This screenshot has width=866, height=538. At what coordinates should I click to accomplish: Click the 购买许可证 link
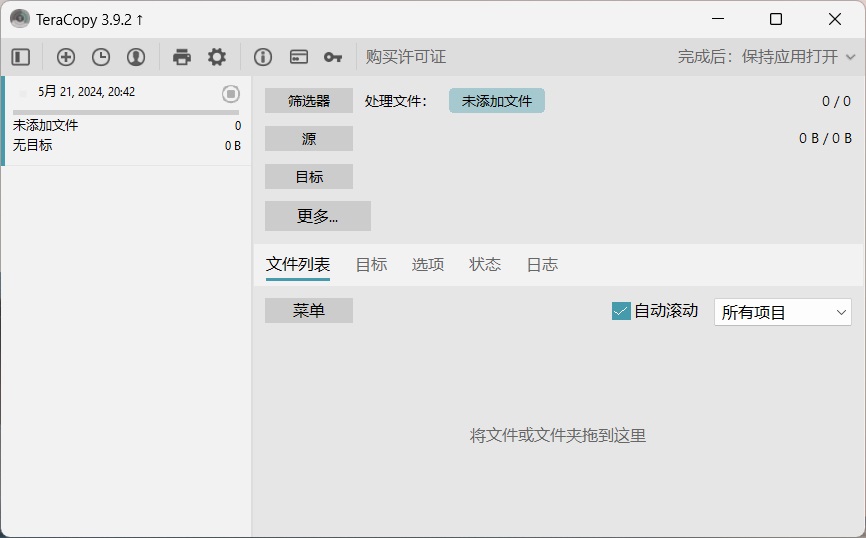click(406, 57)
